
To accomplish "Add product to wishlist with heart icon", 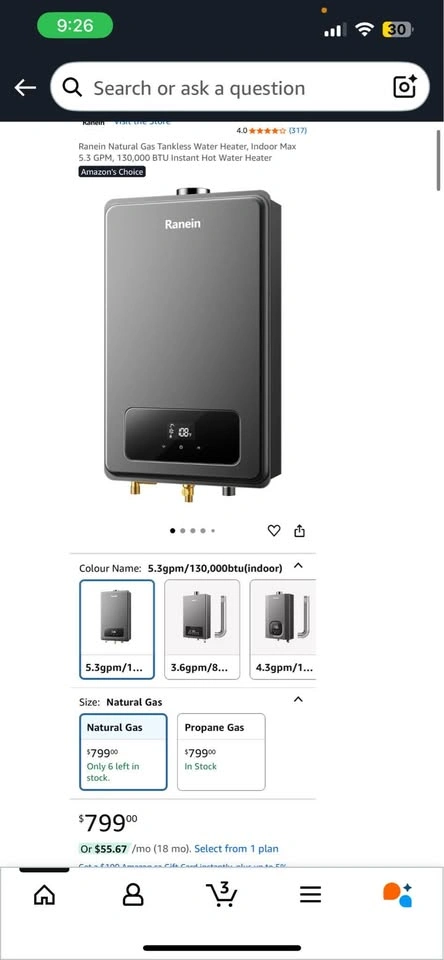I will coord(274,531).
